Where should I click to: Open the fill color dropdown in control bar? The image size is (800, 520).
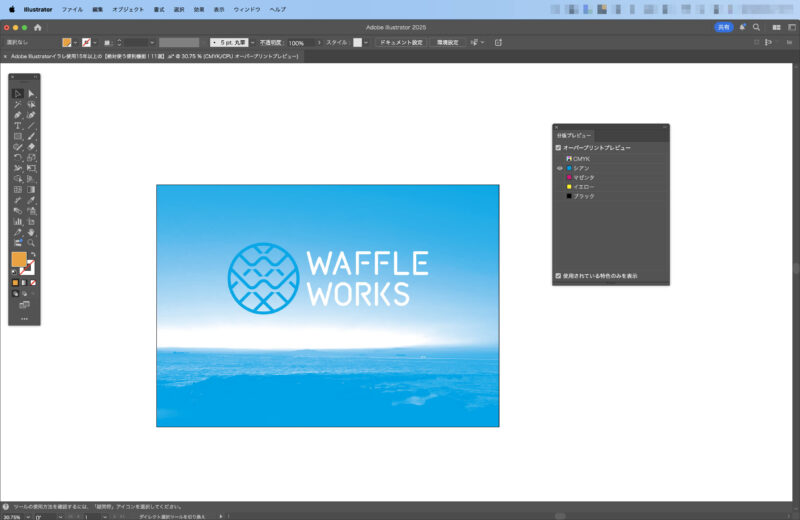coord(76,43)
